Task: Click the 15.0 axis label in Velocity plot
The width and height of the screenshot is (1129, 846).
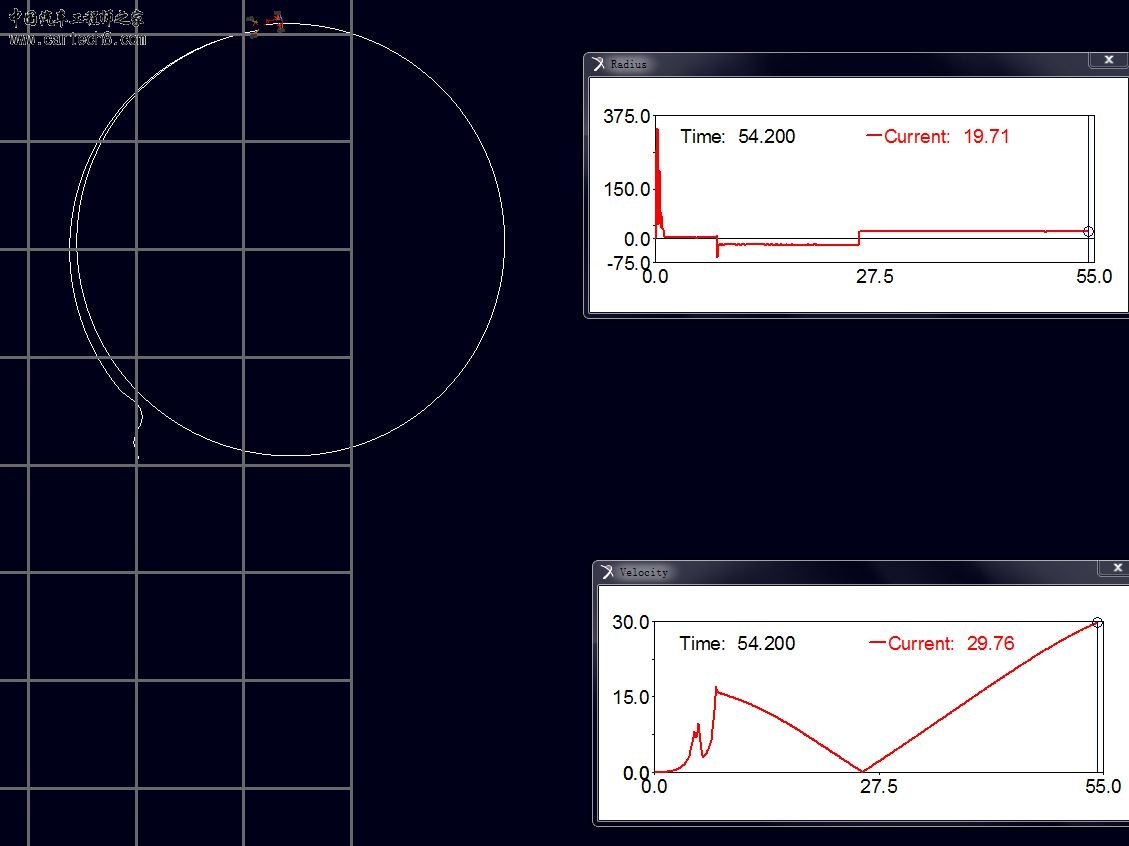Action: click(630, 697)
